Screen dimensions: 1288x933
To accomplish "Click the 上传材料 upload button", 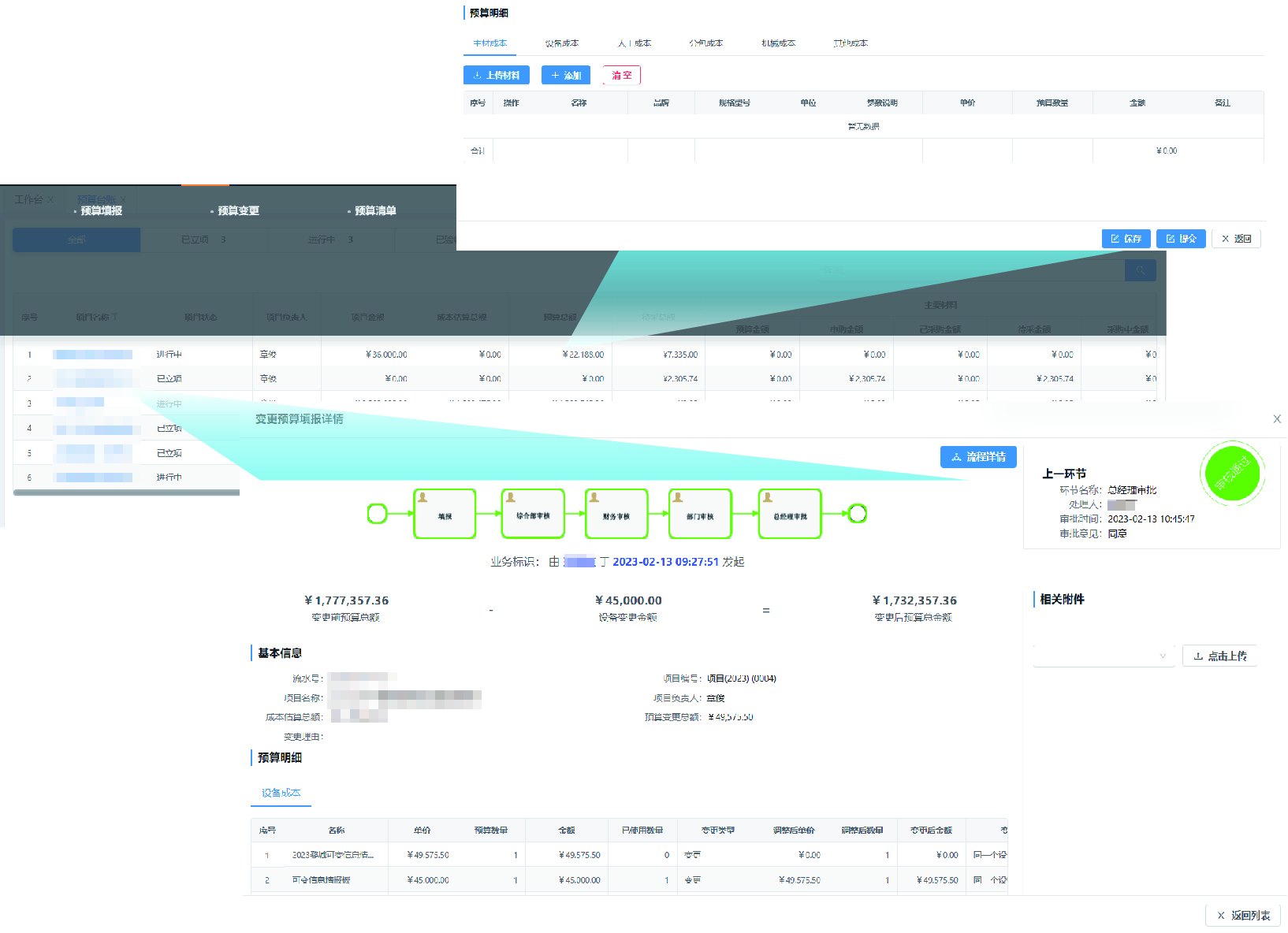I will coord(496,75).
